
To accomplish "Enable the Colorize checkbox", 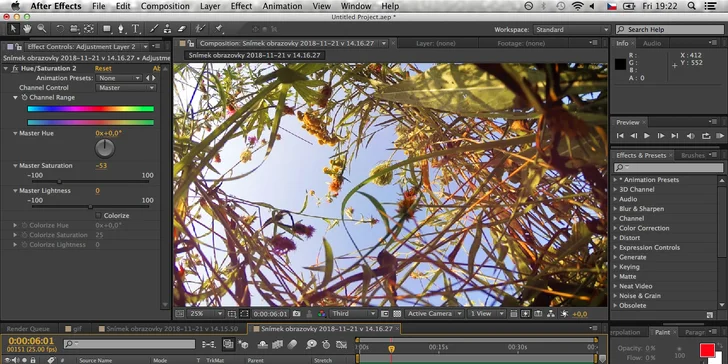I will [x=98, y=215].
